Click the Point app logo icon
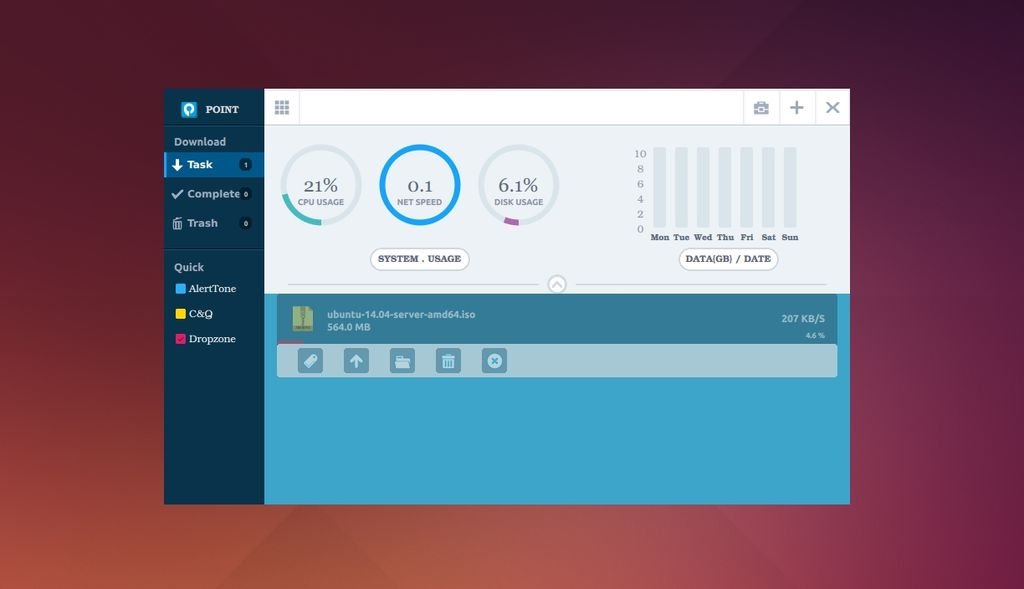 (x=189, y=109)
